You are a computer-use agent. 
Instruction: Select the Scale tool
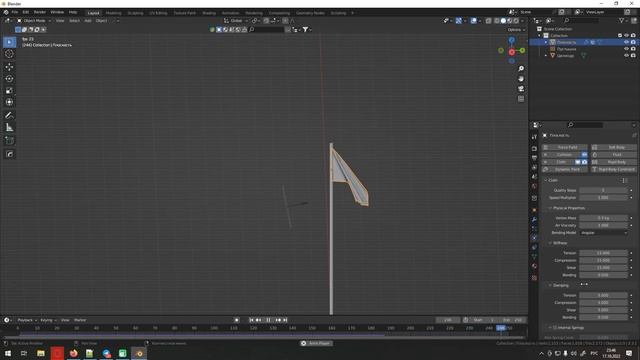click(x=9, y=90)
